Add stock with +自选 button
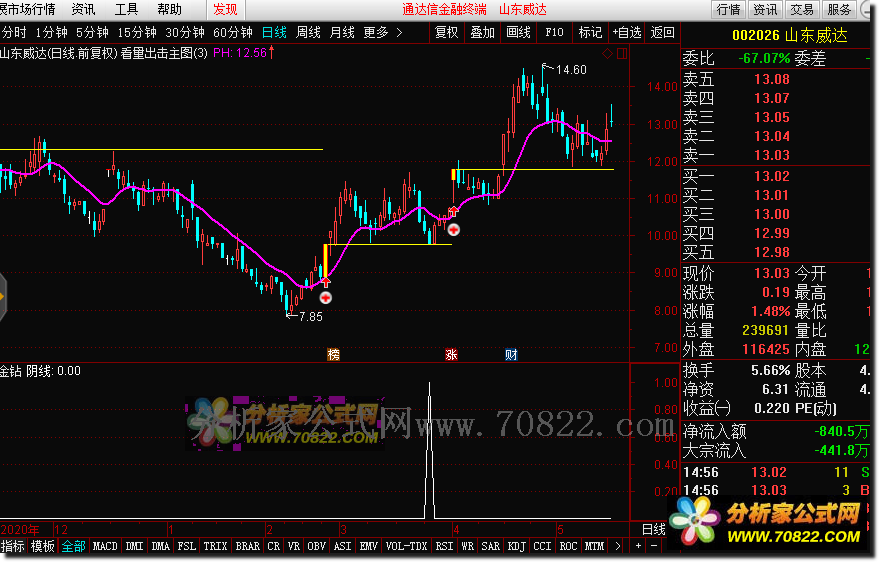Screen dimensions: 880x562 coord(627,33)
